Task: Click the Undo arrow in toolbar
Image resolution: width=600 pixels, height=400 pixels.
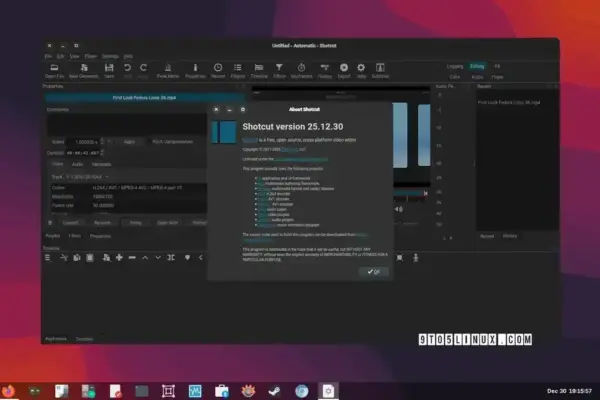Action: pos(127,68)
